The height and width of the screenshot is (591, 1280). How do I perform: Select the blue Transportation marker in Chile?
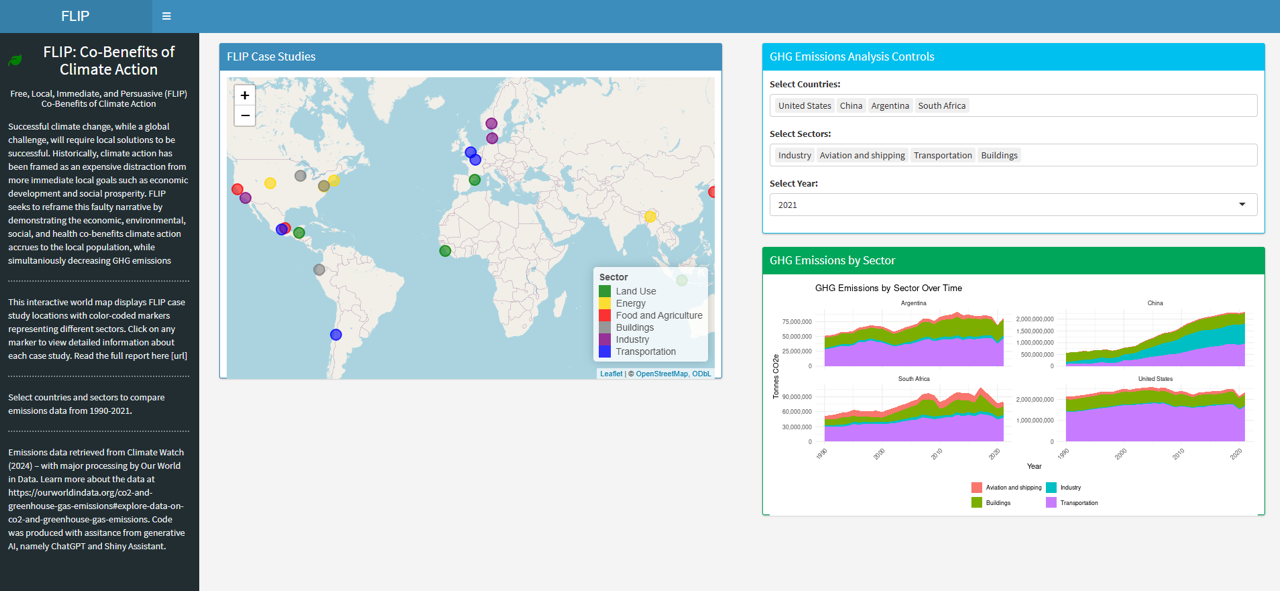coord(336,335)
